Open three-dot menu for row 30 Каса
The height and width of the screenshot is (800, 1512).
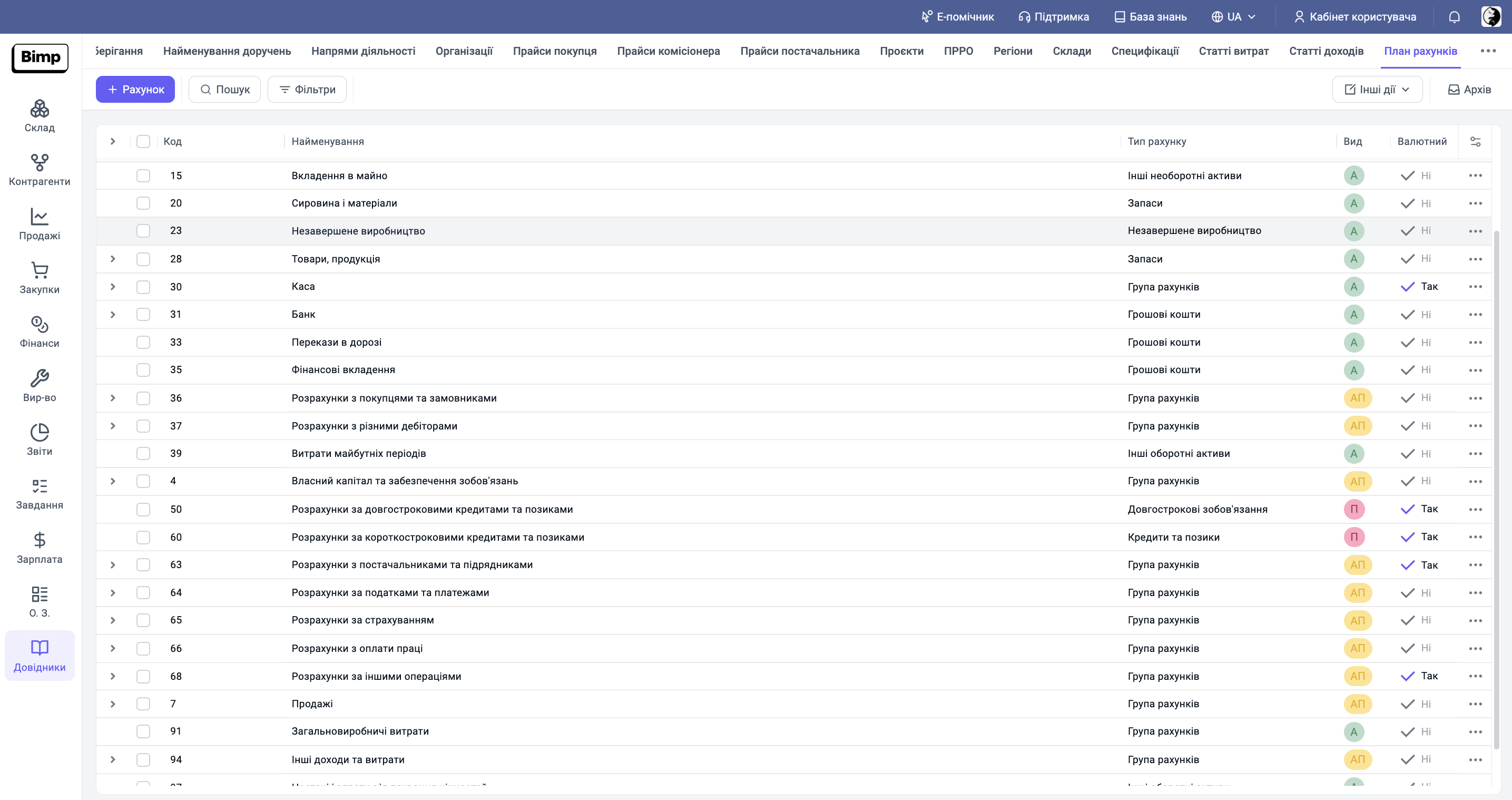[1475, 287]
